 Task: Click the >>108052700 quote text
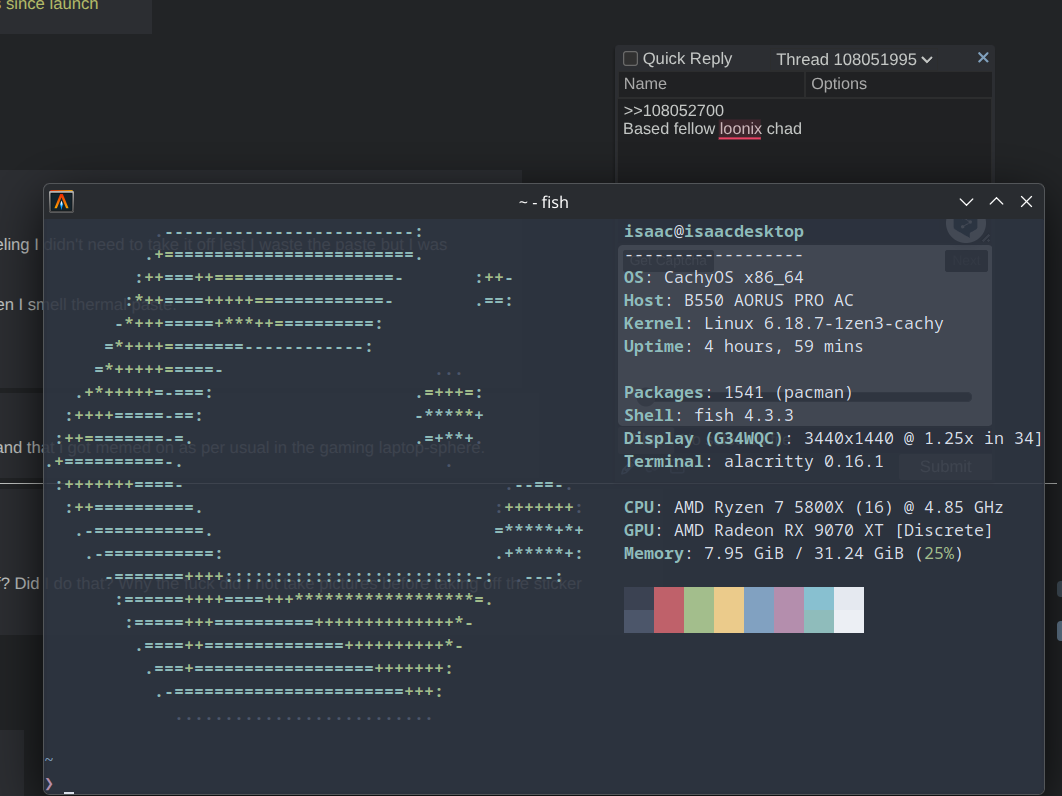[x=673, y=110]
